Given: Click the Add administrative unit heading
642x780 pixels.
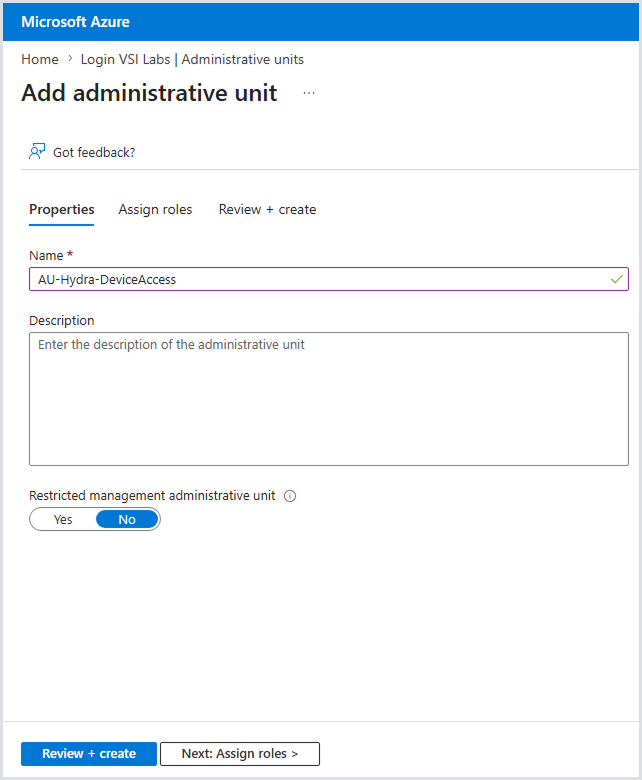Looking at the screenshot, I should (x=149, y=93).
